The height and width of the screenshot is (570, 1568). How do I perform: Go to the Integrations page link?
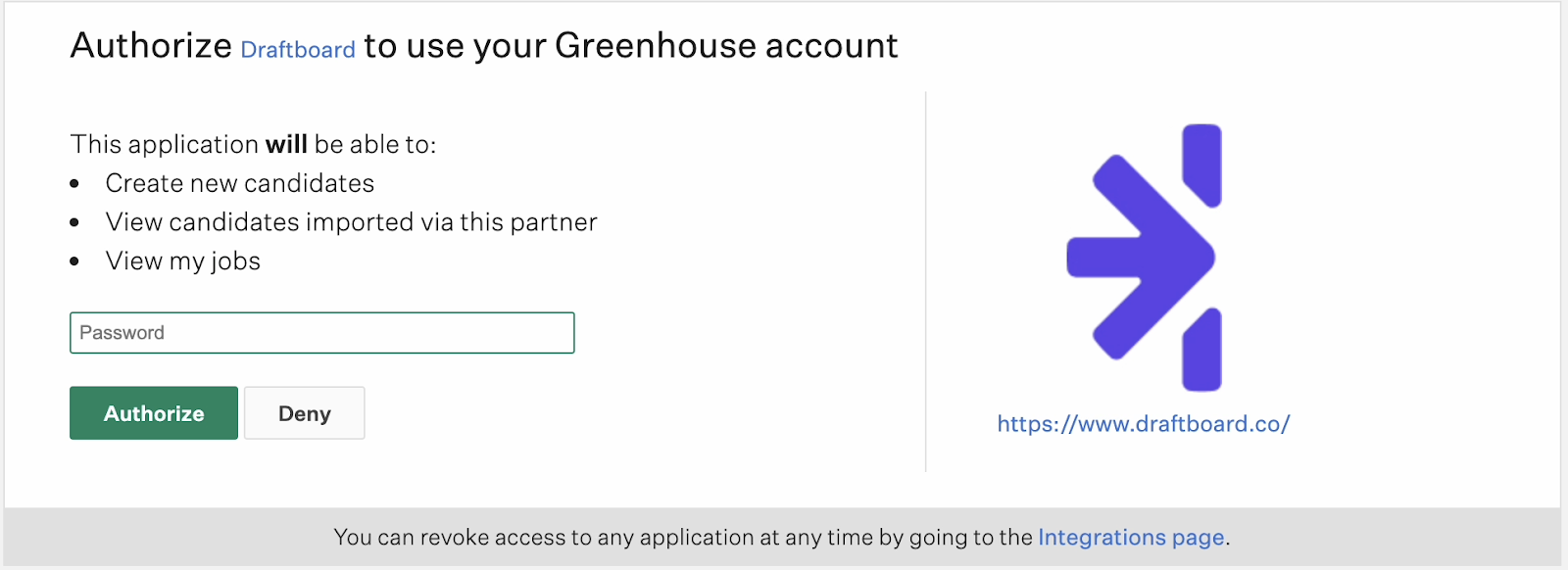coord(1131,537)
